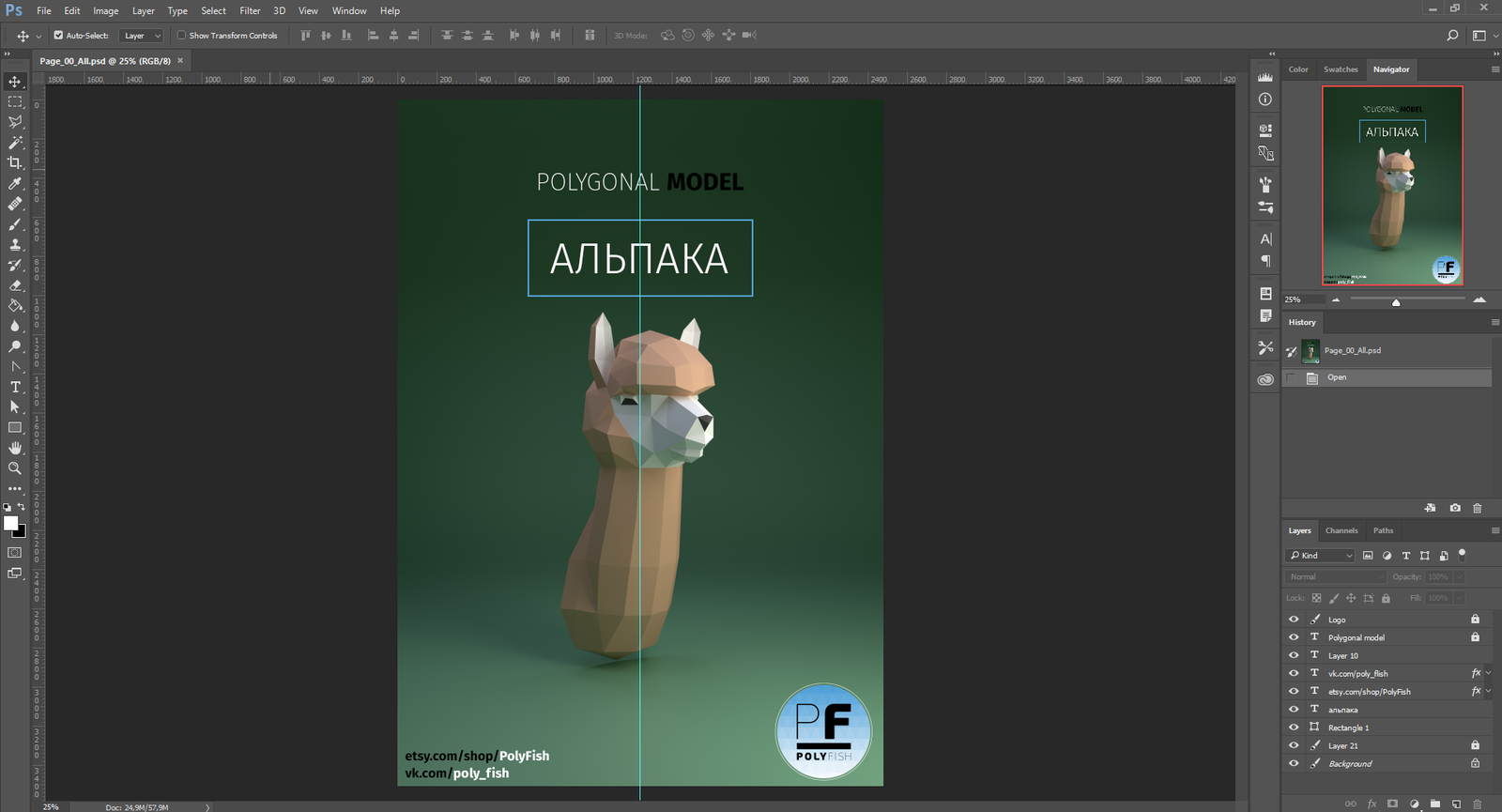
Task: Click the Navigator preview thumbnail
Action: [1392, 186]
